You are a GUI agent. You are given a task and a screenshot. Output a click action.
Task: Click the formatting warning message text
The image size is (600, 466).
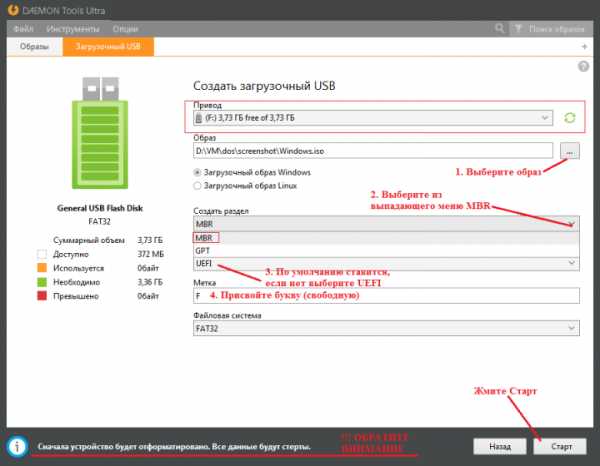click(174, 446)
